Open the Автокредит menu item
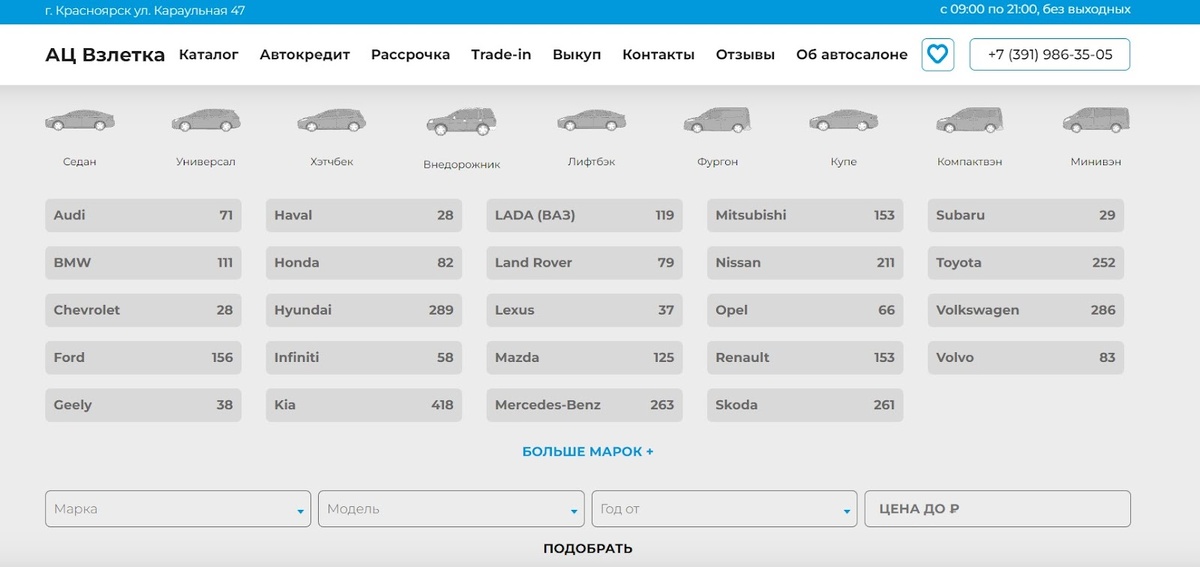The image size is (1200, 567). [305, 54]
